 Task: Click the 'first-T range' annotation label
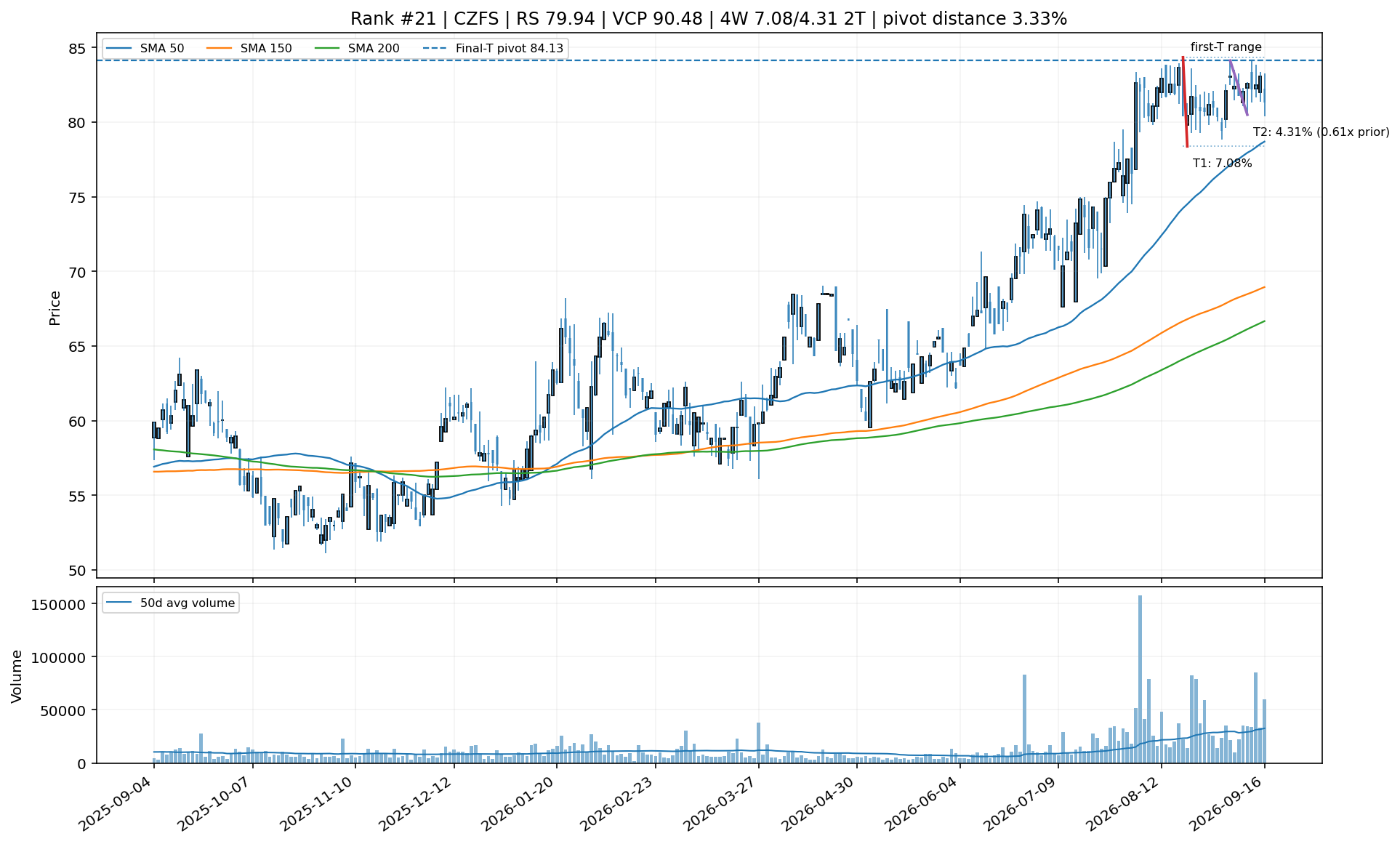[x=1226, y=47]
